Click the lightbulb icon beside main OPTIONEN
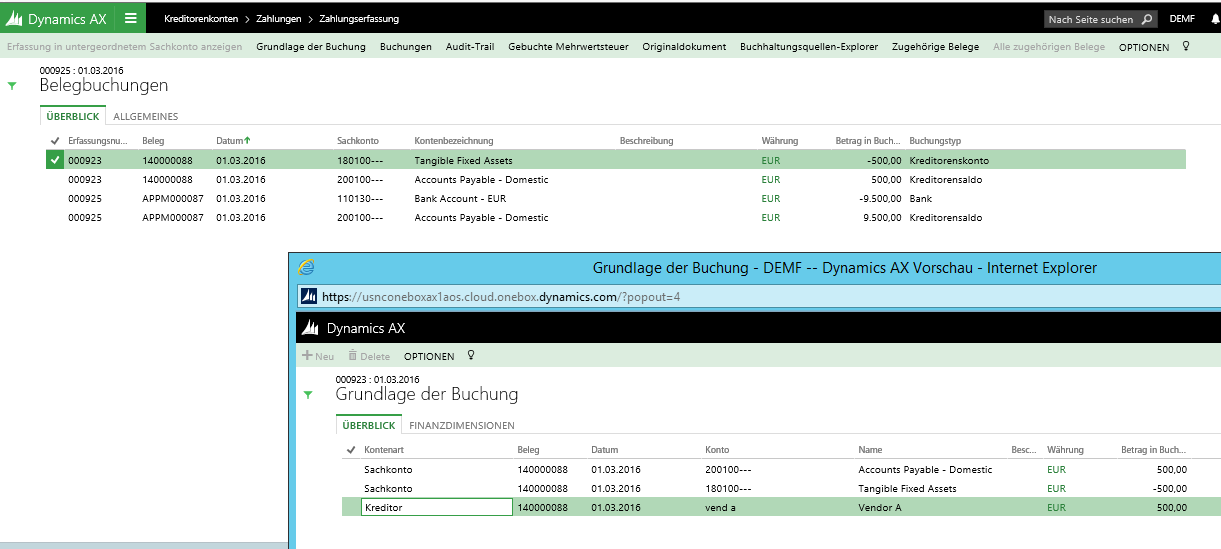The height and width of the screenshot is (549, 1221). tap(1186, 46)
